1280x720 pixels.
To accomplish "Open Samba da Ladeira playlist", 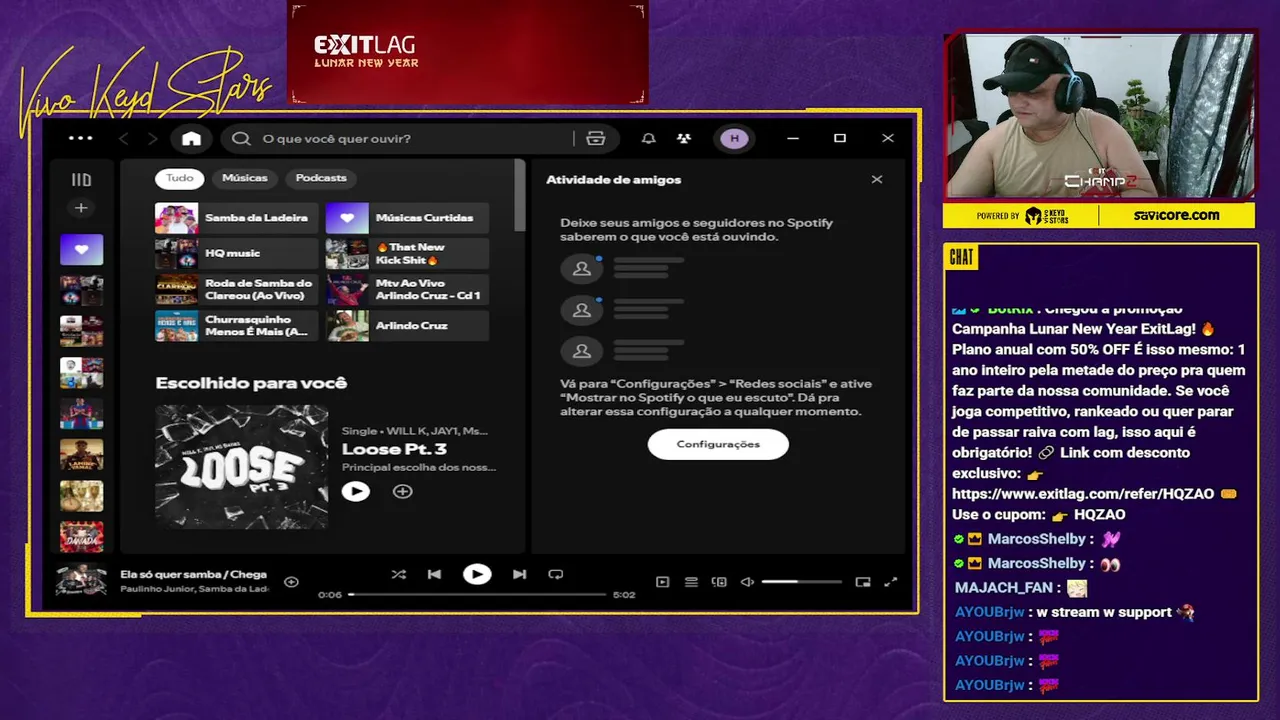I will click(237, 218).
